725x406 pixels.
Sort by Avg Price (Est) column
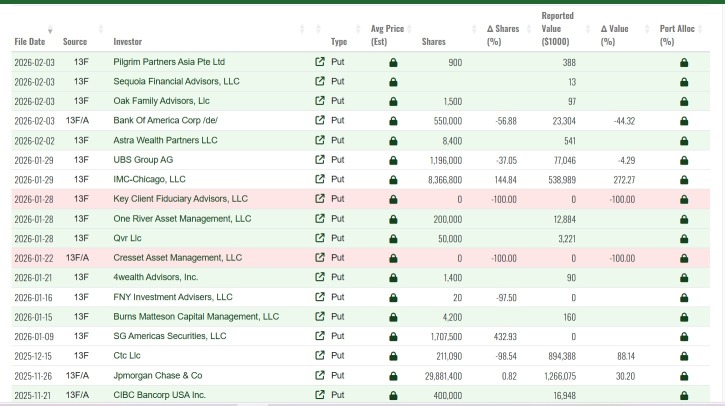[x=387, y=35]
